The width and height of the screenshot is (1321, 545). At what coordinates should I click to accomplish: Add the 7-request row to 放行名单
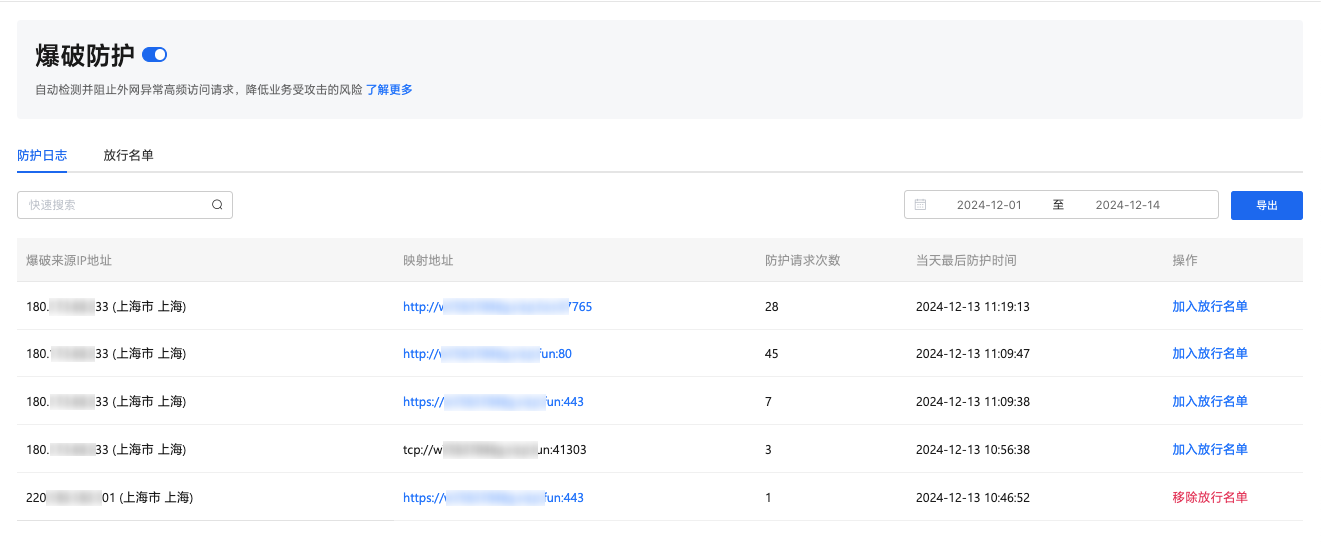coord(1209,402)
